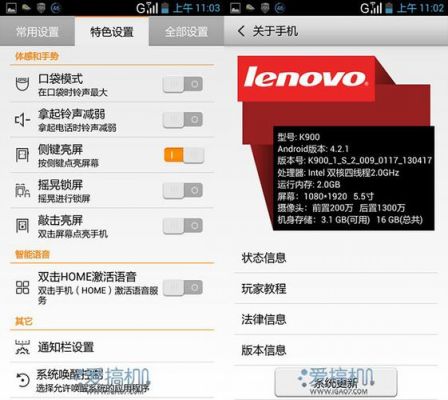Enable the 摇晃锁屏 switch
Viewport: 448px width, 400px height.
coord(183,190)
